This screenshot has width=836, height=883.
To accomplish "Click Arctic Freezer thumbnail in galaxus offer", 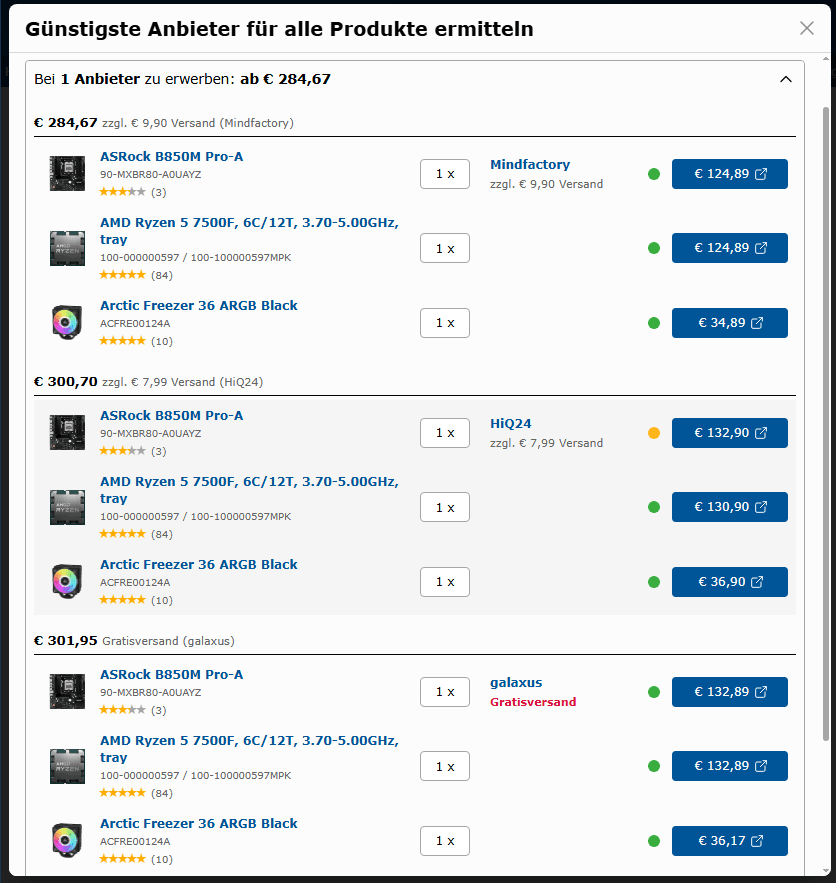I will click(67, 840).
